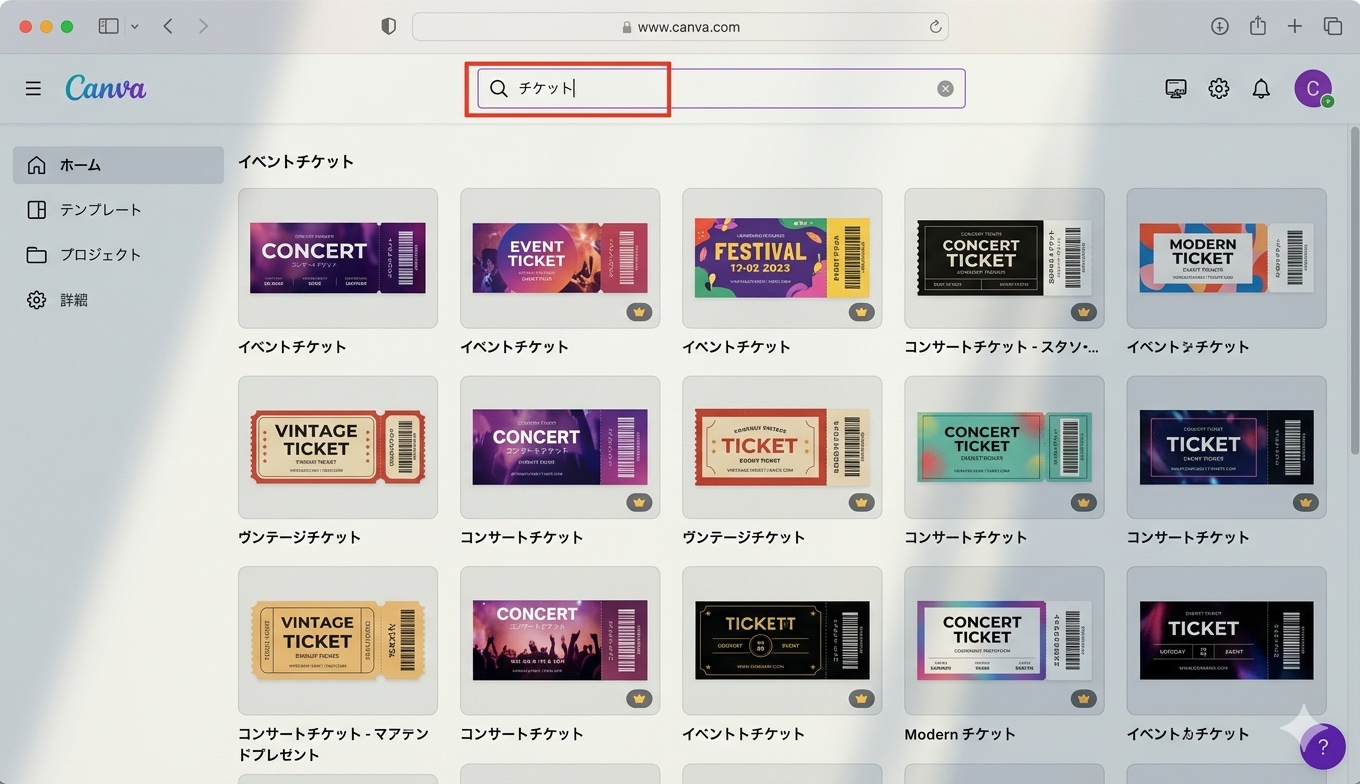Expand the Safari sidebar chevron dropdown
The width and height of the screenshot is (1360, 784).
tap(133, 26)
